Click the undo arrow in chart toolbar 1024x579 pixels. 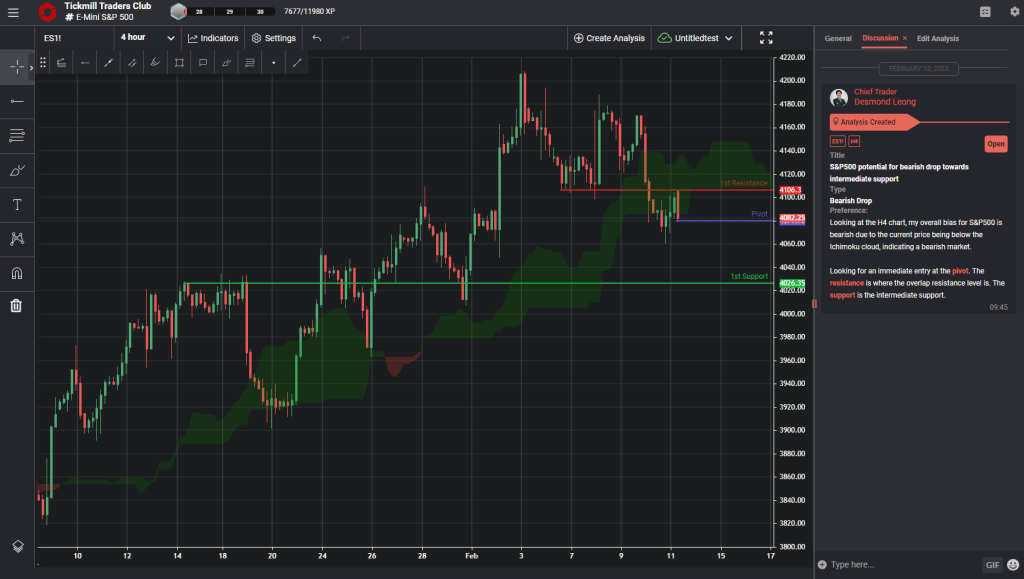point(316,37)
